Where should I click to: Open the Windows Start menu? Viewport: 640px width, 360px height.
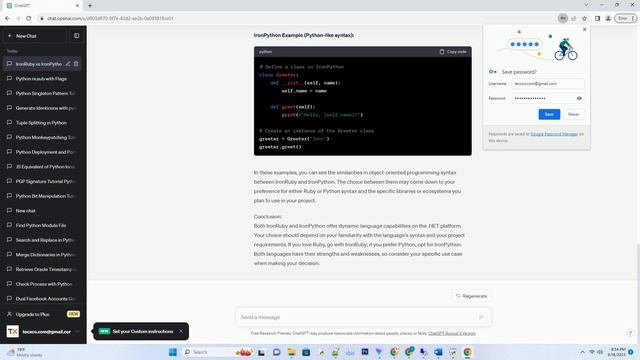[x=173, y=352]
